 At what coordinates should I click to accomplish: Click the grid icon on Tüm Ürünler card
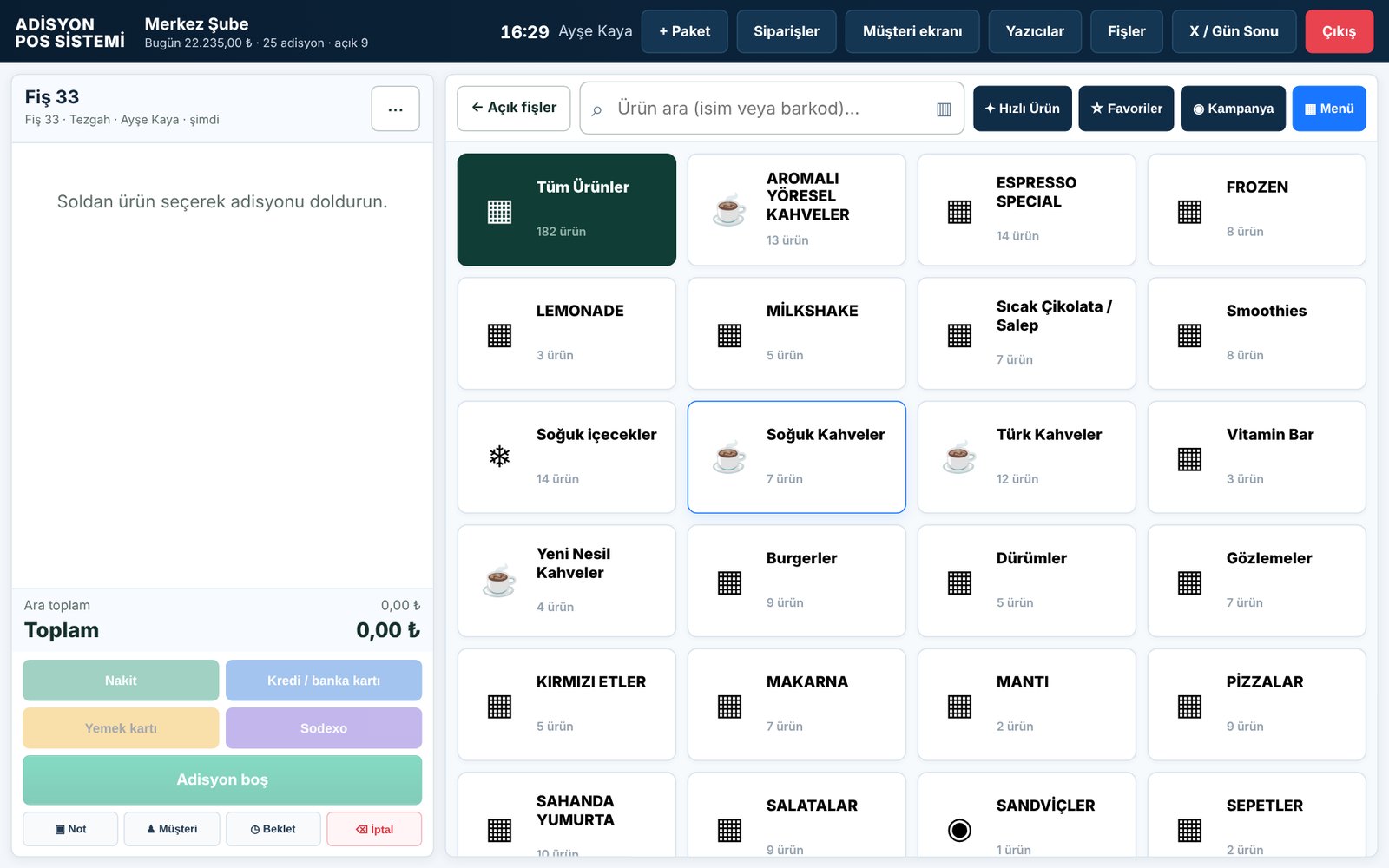(x=499, y=212)
